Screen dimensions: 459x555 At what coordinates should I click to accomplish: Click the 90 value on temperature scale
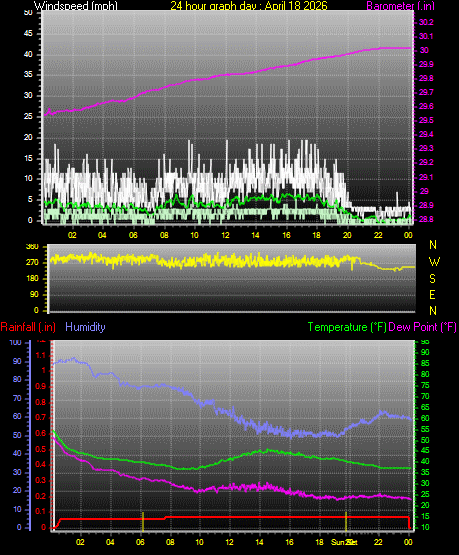(425, 352)
